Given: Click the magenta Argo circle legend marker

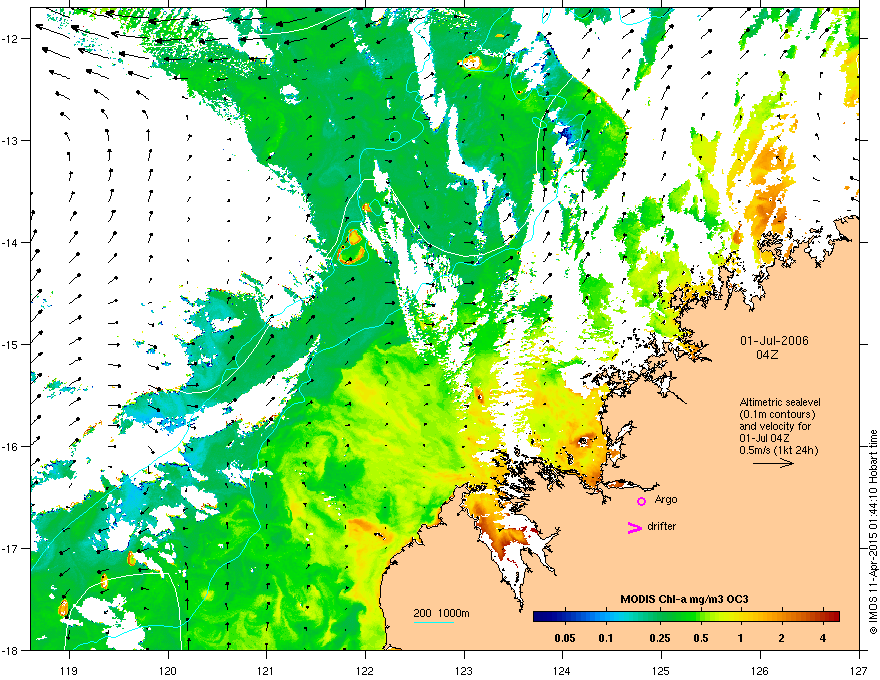Looking at the screenshot, I should coord(641,501).
